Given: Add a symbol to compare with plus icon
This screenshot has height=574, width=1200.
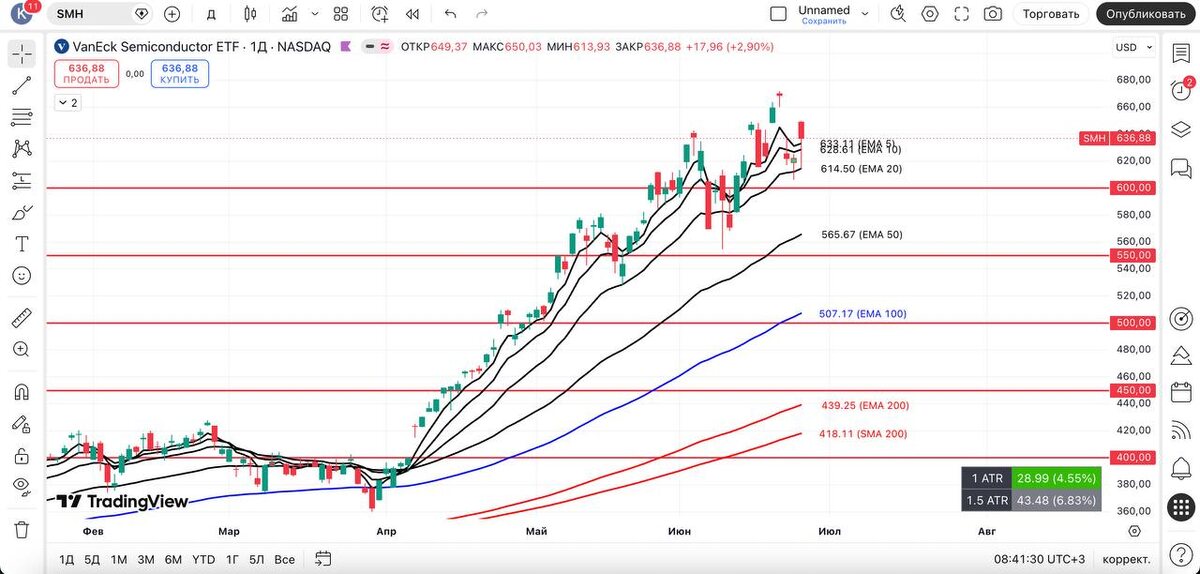Looking at the screenshot, I should click(172, 14).
